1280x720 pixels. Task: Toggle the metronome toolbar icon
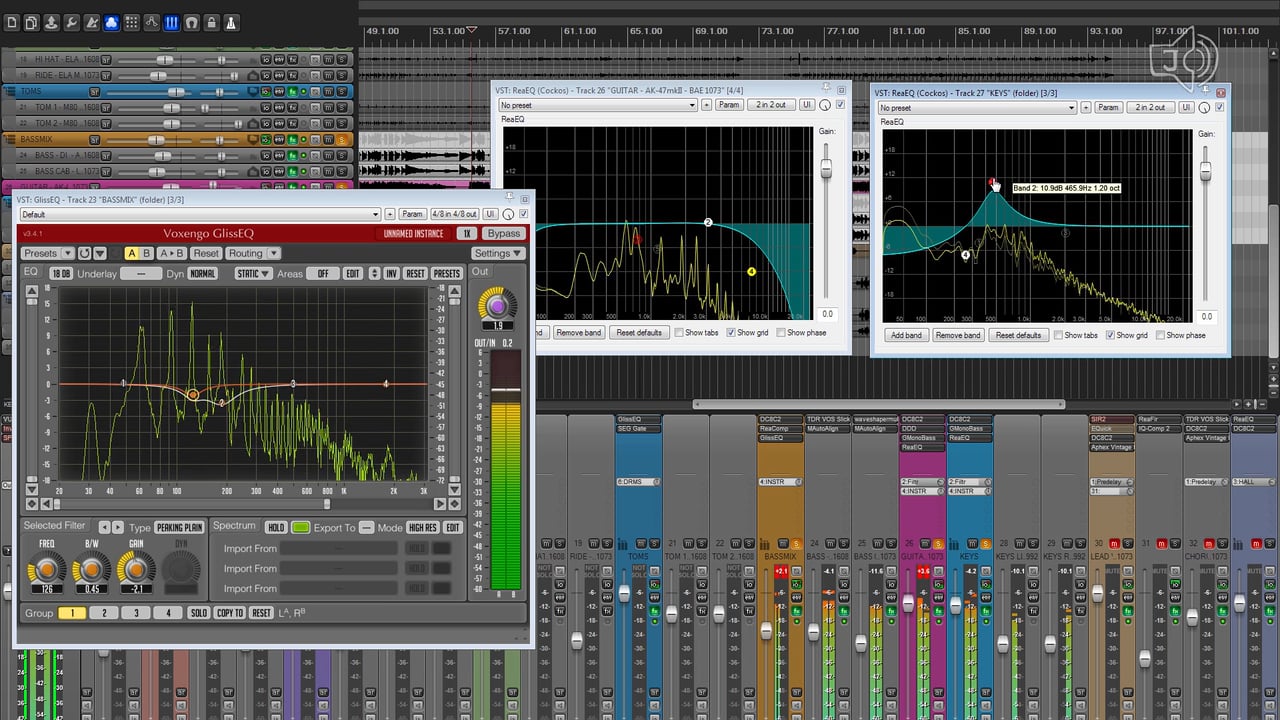(232, 22)
